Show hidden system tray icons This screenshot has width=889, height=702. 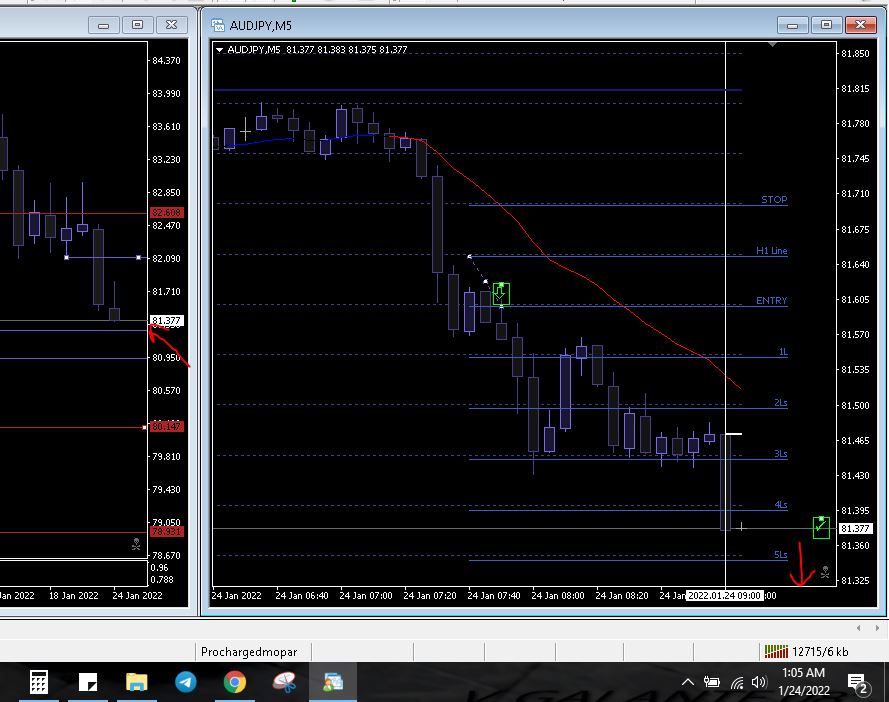688,683
